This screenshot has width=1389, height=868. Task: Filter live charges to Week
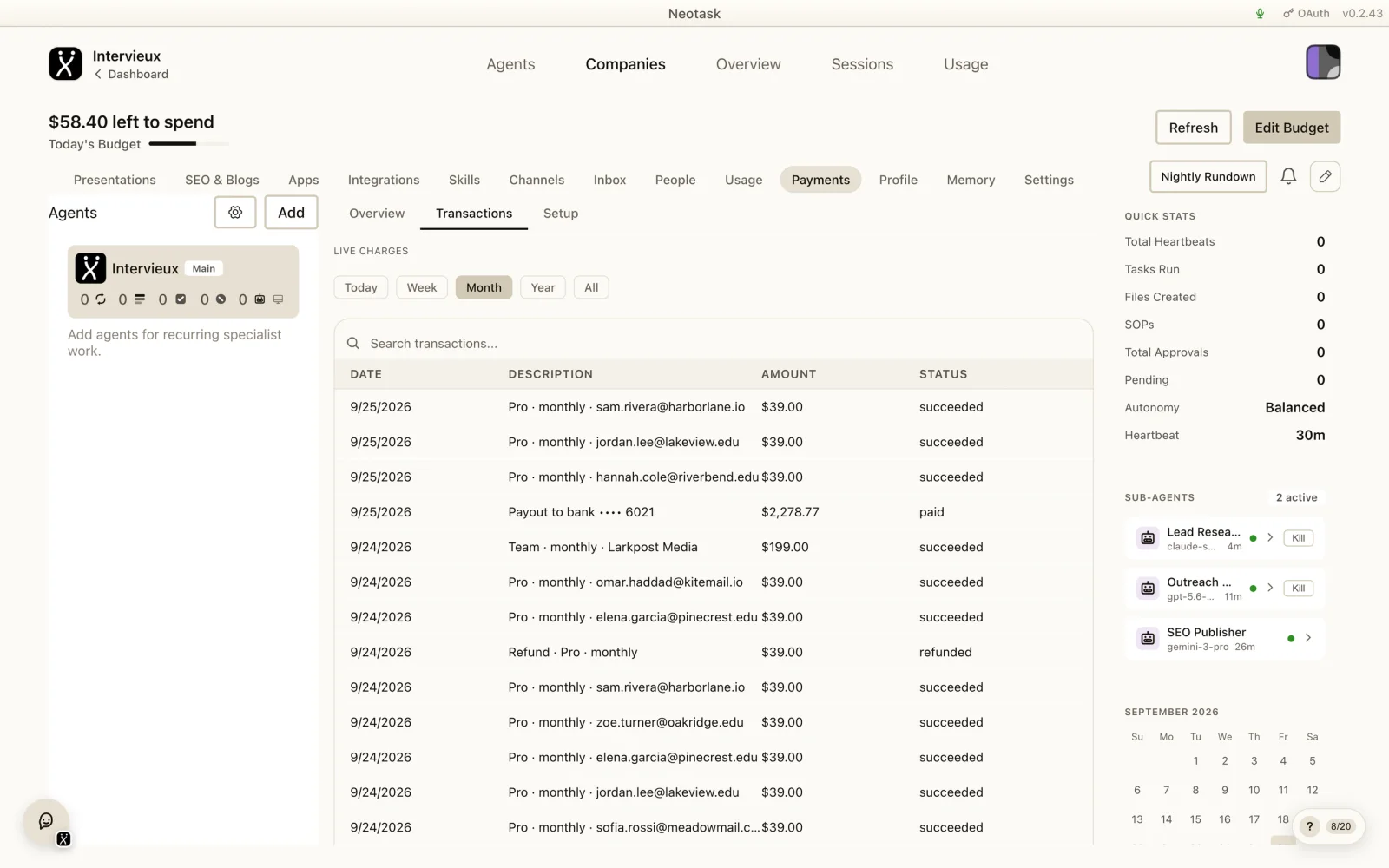tap(422, 287)
